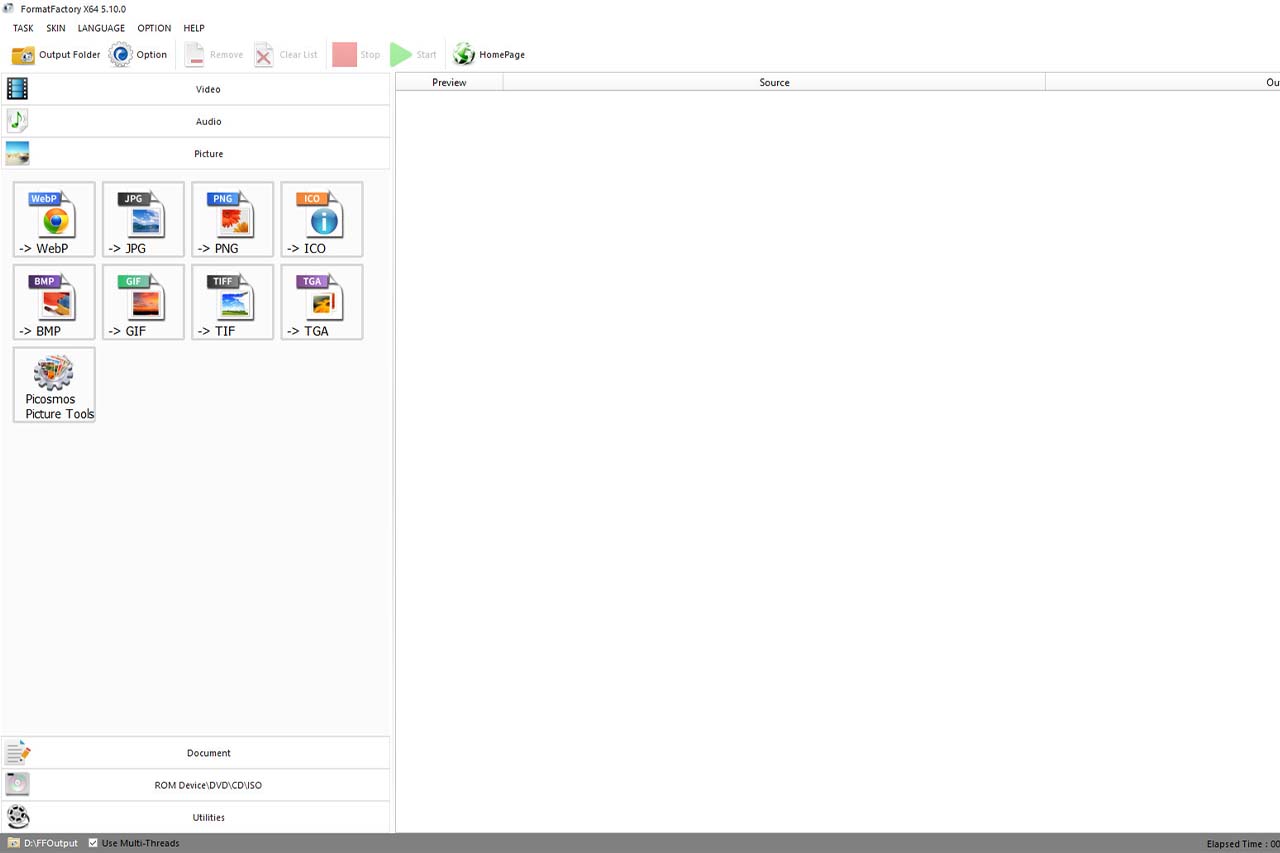This screenshot has width=1280, height=853.
Task: Expand the Utilities category panel
Action: pos(195,817)
